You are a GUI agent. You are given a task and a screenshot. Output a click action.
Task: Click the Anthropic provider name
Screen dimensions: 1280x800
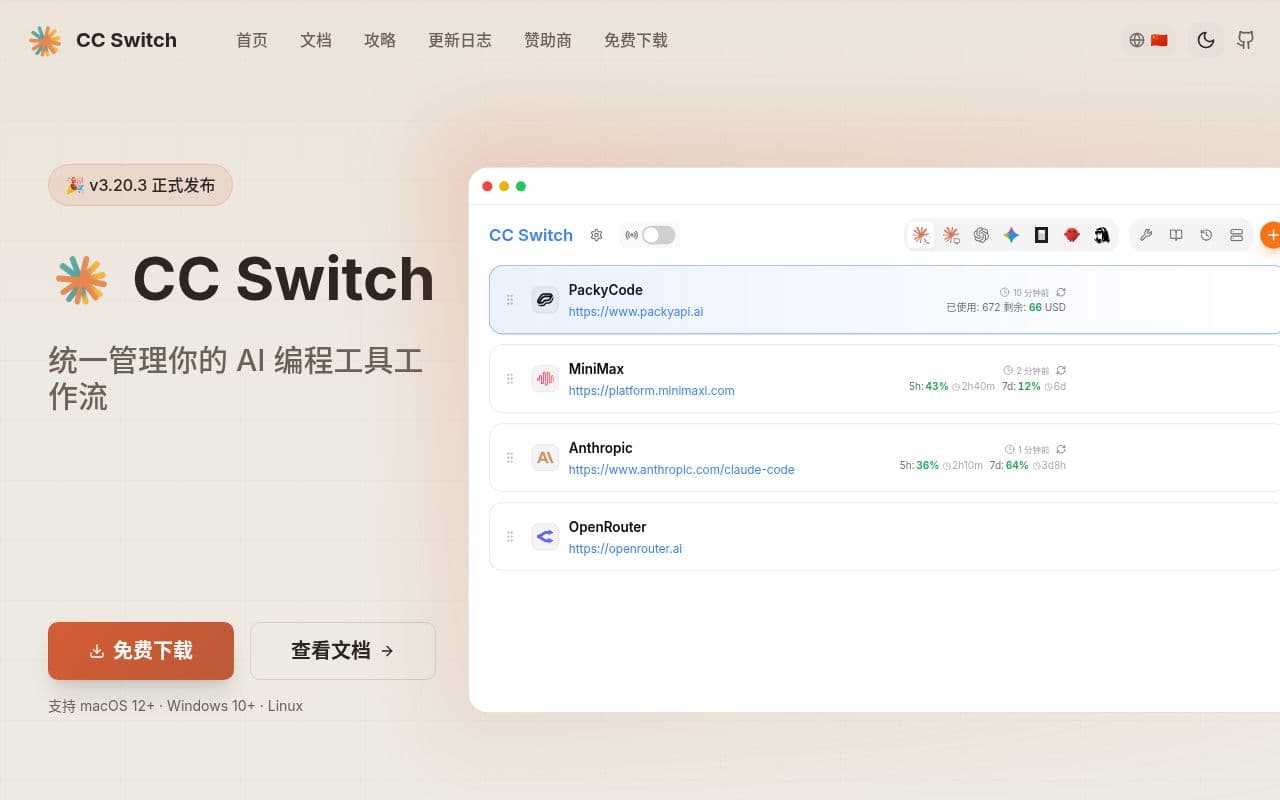pyautogui.click(x=601, y=448)
